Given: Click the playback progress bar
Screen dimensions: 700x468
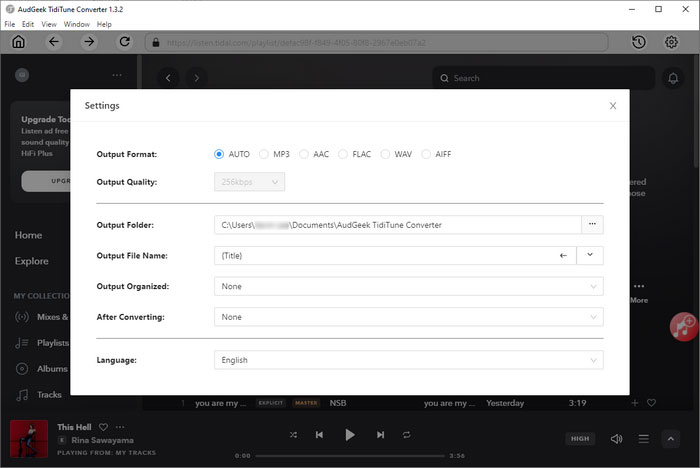Looking at the screenshot, I should tap(350, 456).
